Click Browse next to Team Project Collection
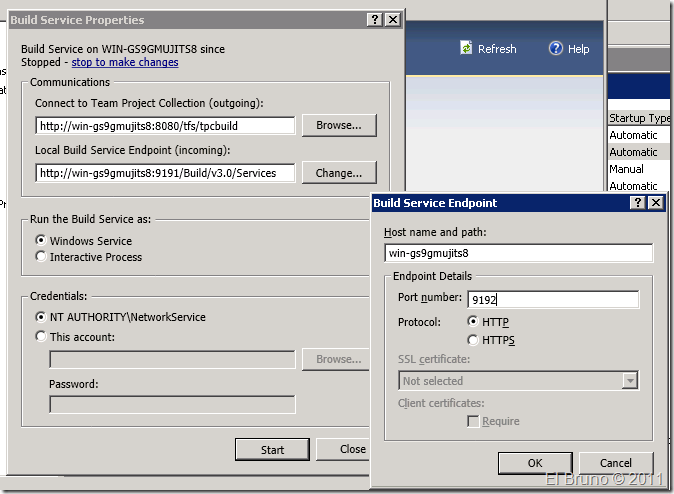Viewport: 674px width, 494px height. pyautogui.click(x=339, y=125)
